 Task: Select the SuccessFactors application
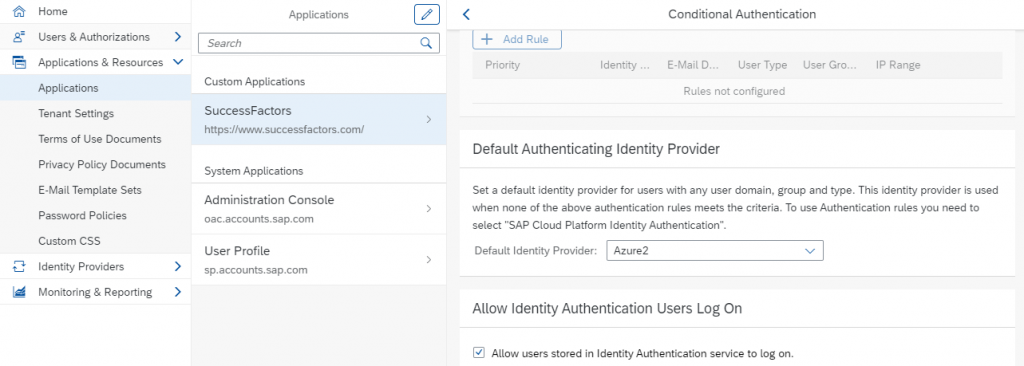pos(319,119)
